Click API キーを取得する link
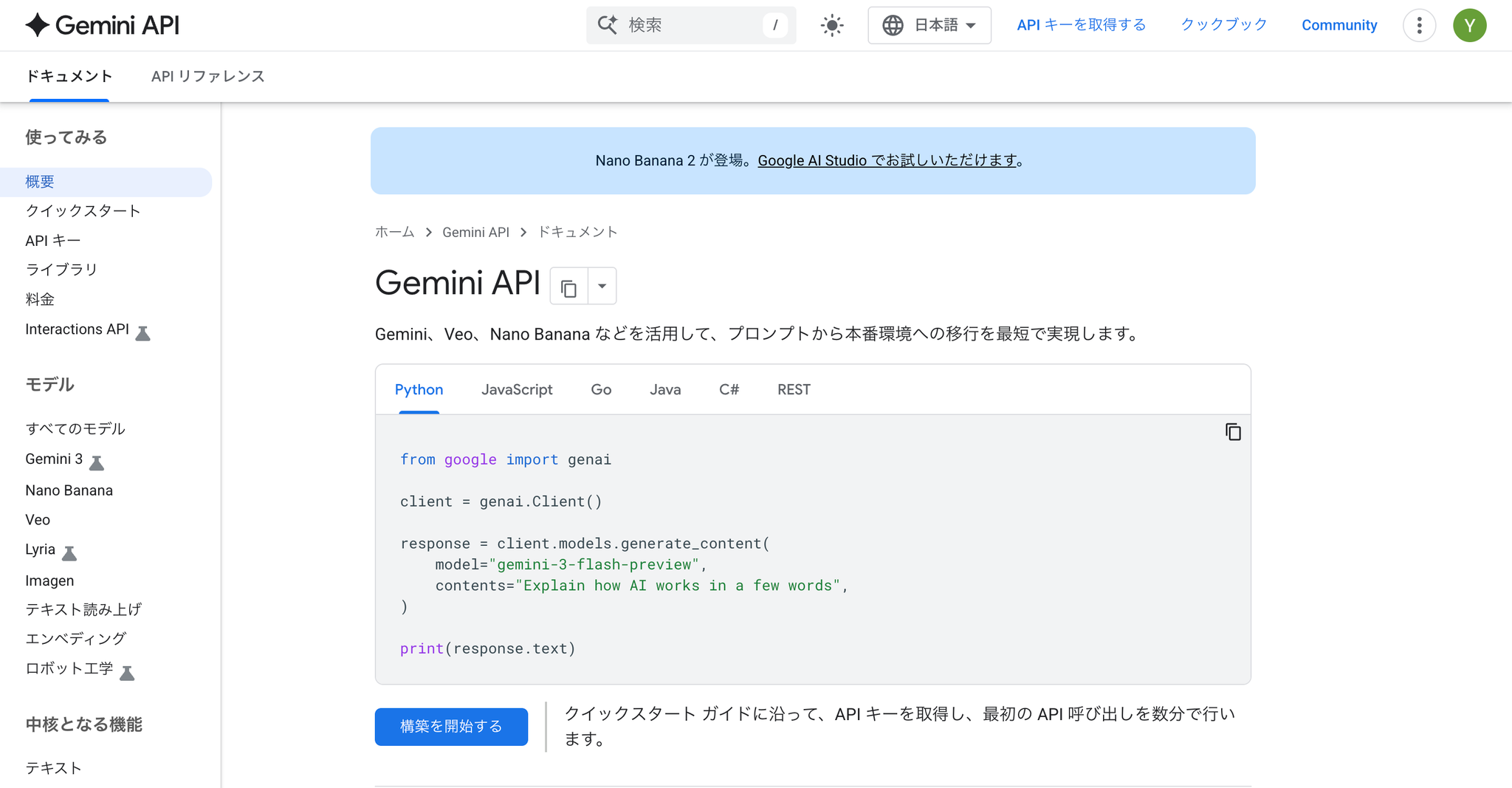The height and width of the screenshot is (788, 1512). tap(1081, 26)
